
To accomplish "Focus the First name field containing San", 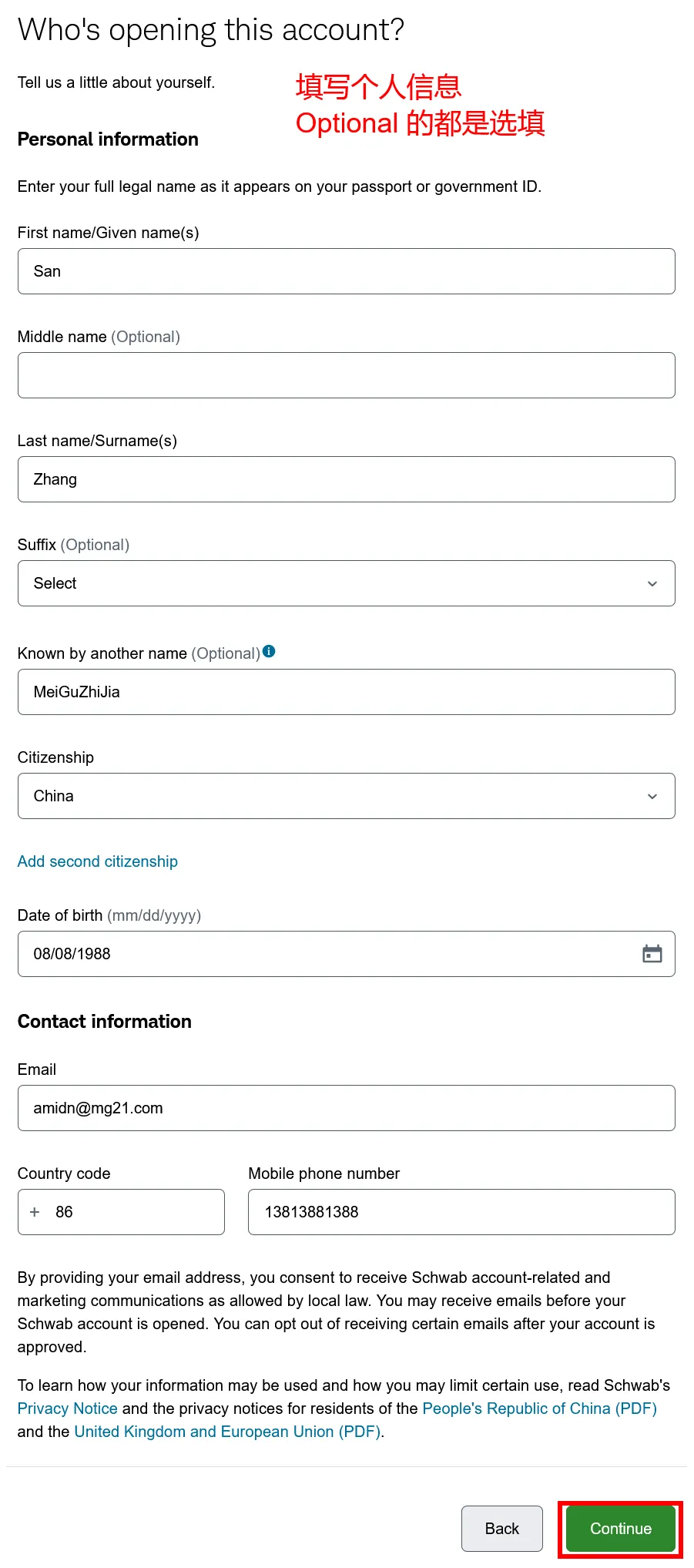I will click(346, 271).
